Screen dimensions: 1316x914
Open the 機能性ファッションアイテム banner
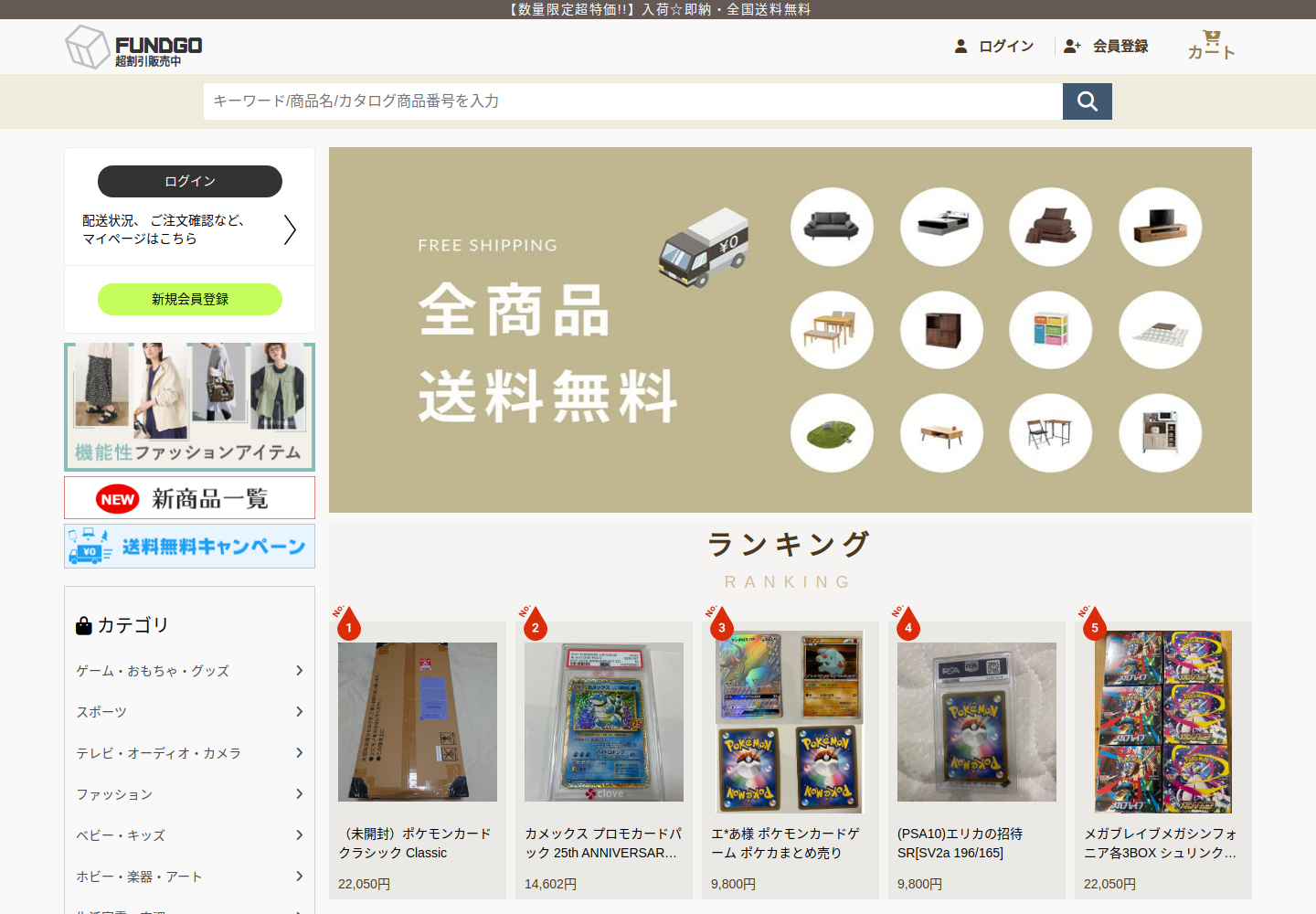(x=190, y=407)
